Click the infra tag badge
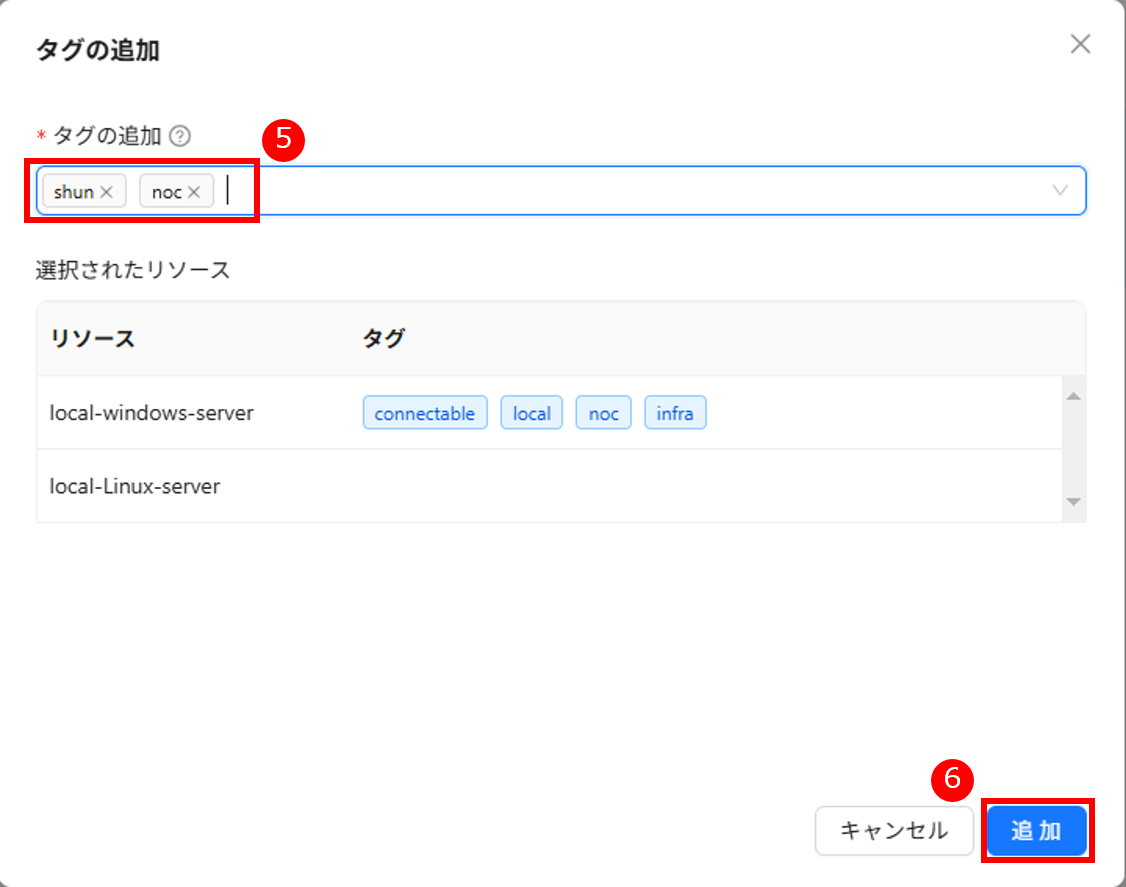This screenshot has height=887, width=1126. (x=675, y=413)
